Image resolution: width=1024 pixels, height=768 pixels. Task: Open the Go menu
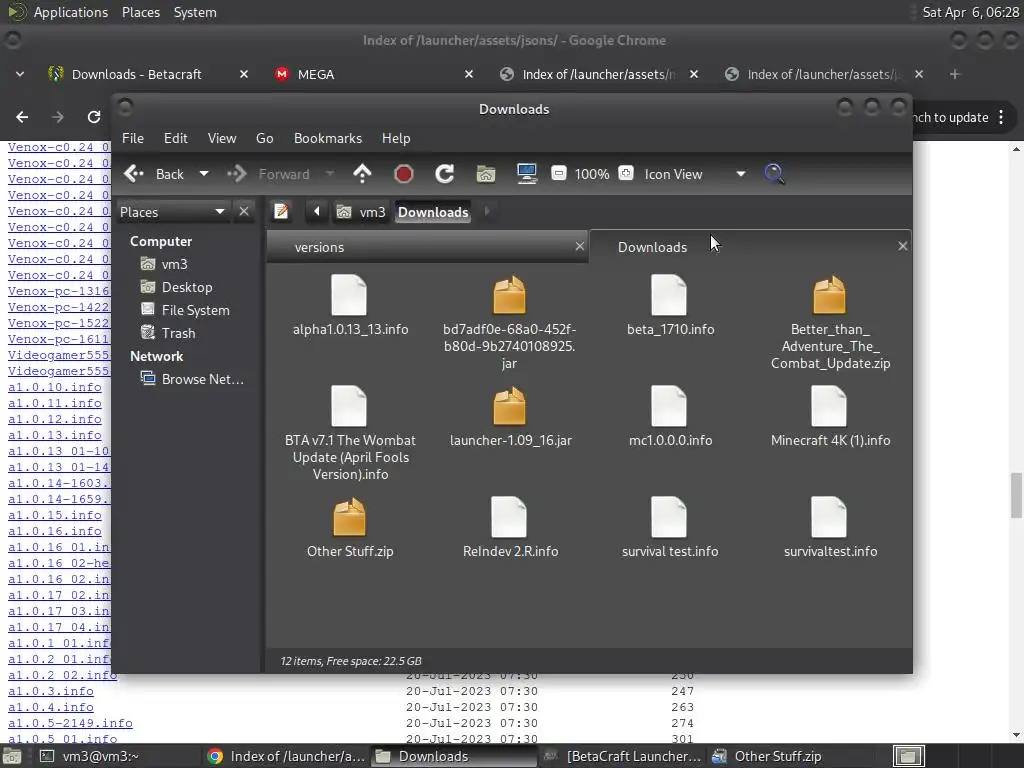[x=264, y=138]
